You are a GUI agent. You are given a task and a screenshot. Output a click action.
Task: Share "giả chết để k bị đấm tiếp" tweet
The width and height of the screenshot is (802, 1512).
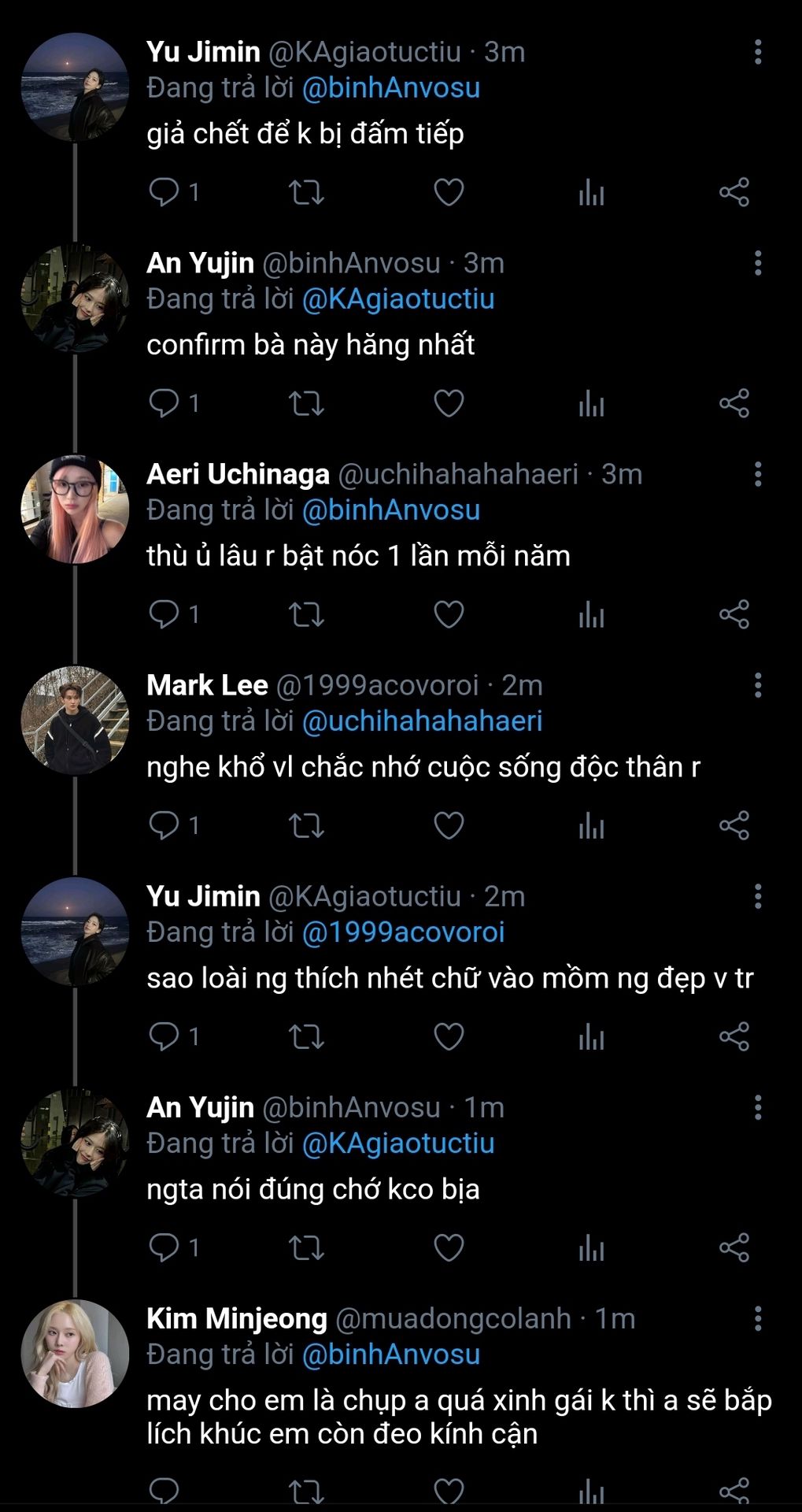(734, 192)
